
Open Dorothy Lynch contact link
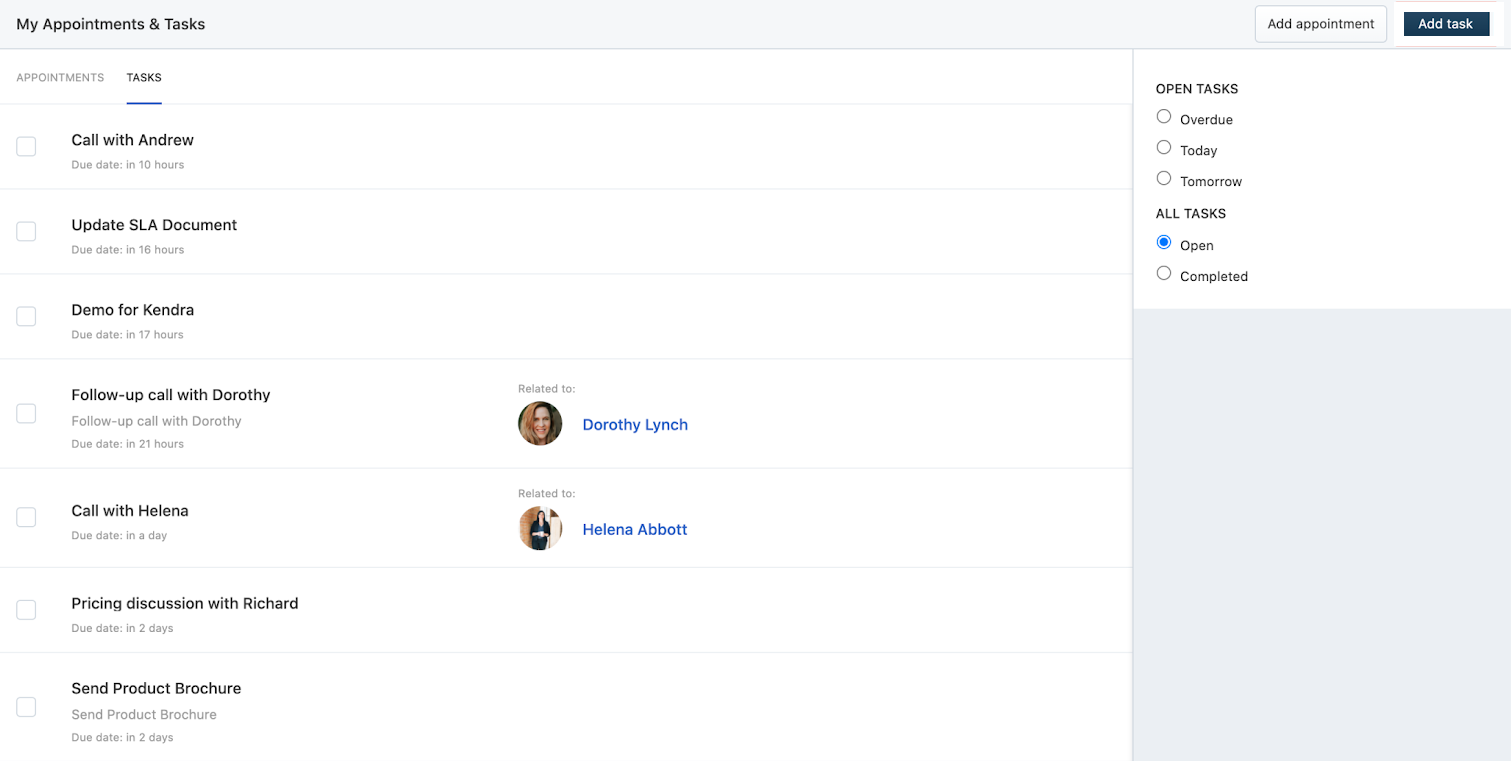pyautogui.click(x=635, y=425)
